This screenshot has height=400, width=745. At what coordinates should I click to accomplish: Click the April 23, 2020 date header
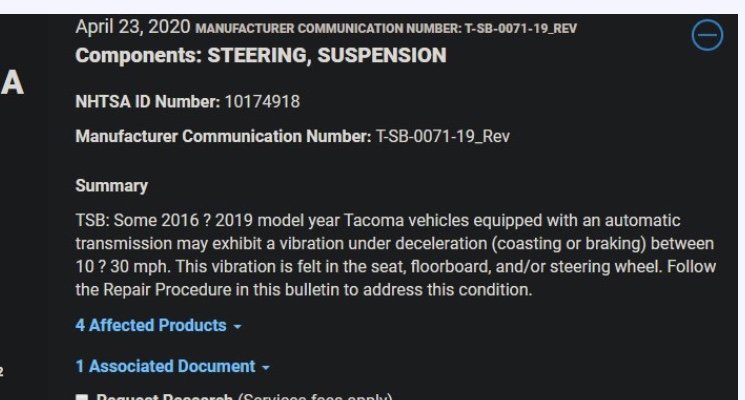click(133, 27)
